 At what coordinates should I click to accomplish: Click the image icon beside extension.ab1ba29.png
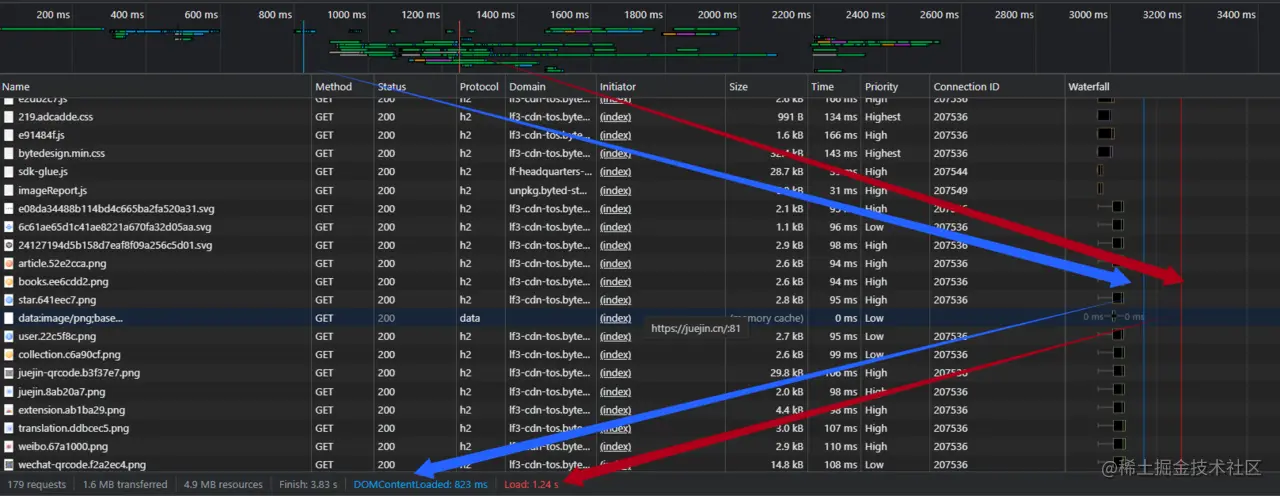[9, 410]
